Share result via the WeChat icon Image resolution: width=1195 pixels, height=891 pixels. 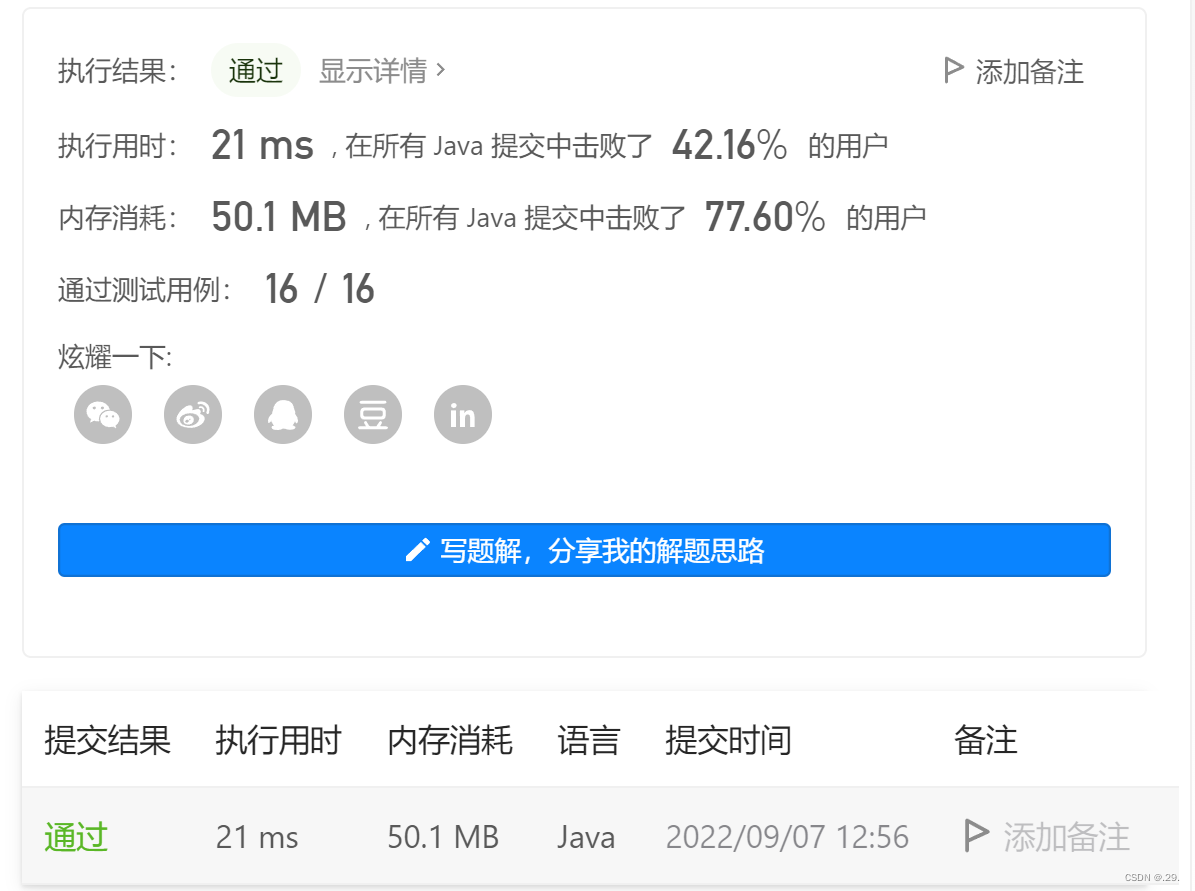pyautogui.click(x=103, y=414)
